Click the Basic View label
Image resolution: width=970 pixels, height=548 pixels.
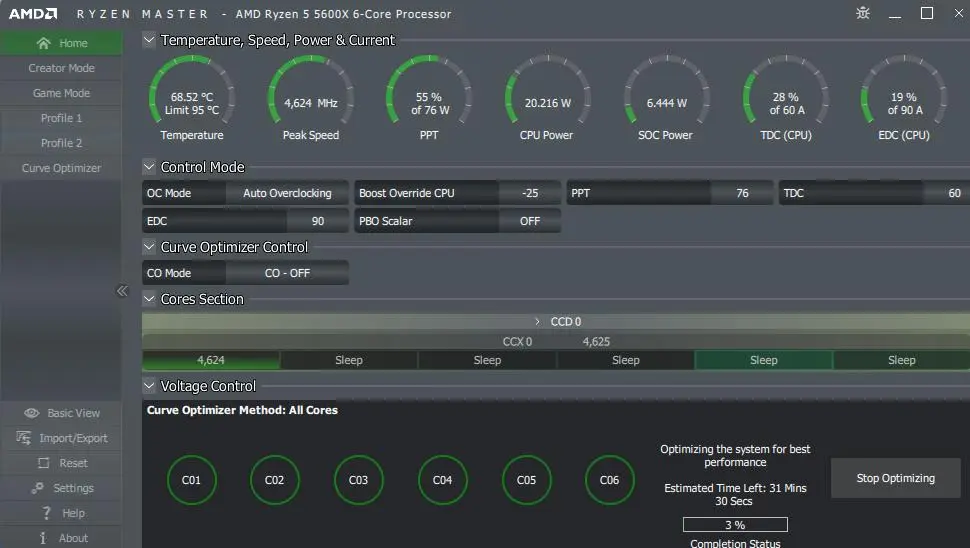(74, 413)
